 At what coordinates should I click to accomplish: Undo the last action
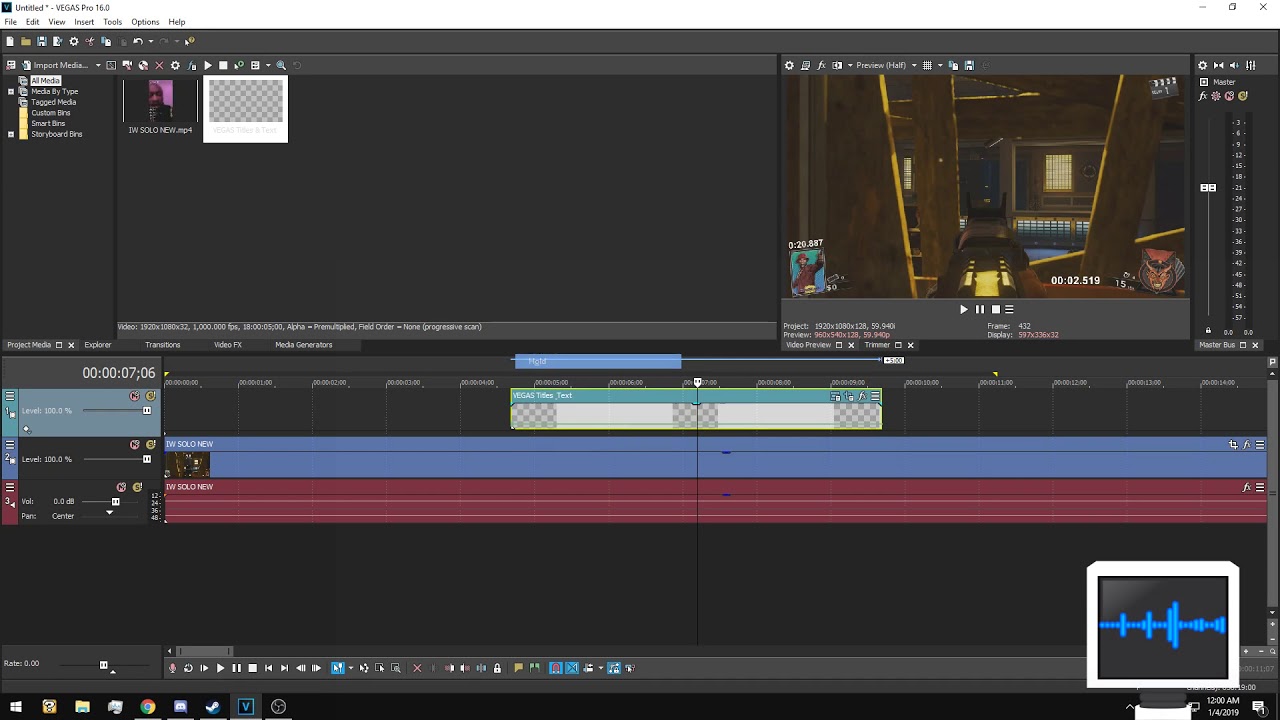pyautogui.click(x=138, y=41)
